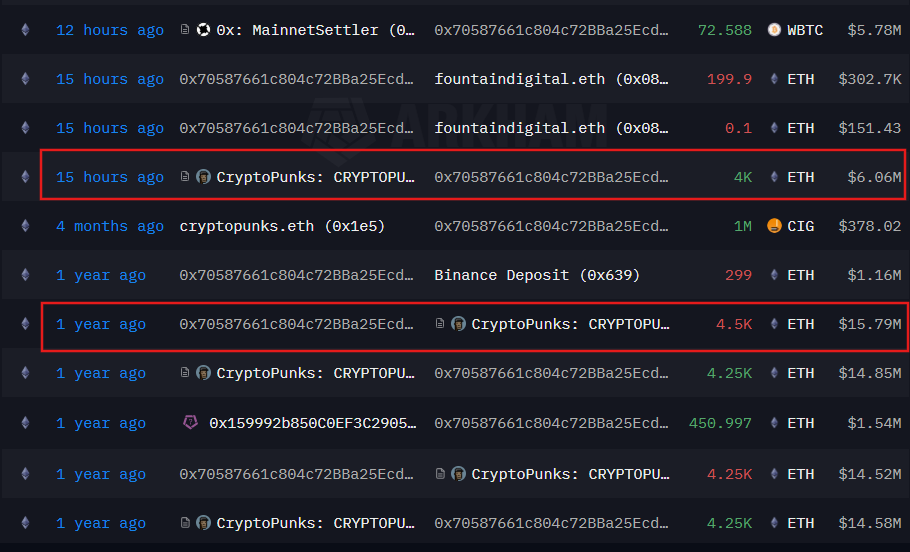
Task: Click the green 4K amount value
Action: click(x=743, y=178)
